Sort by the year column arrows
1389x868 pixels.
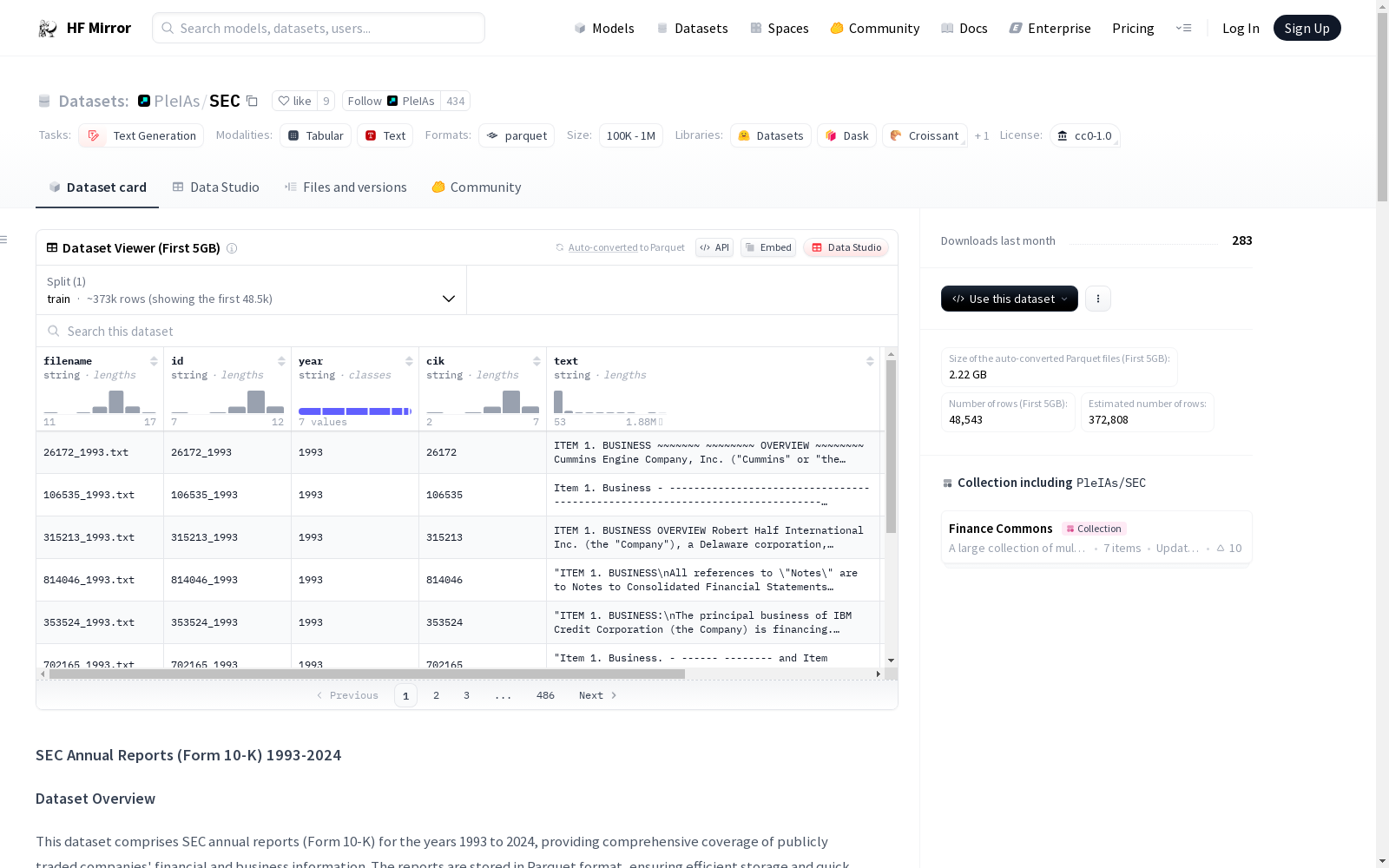pyautogui.click(x=409, y=361)
